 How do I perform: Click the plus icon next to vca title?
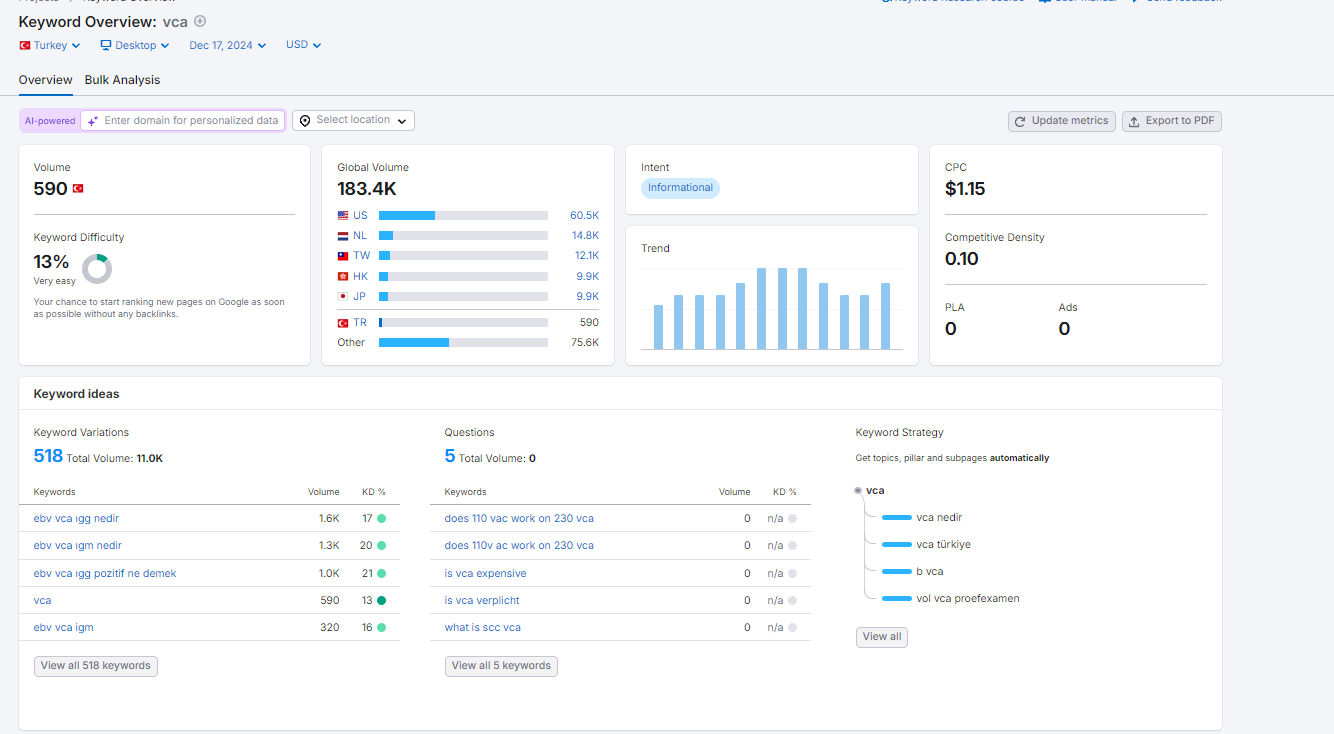[200, 21]
